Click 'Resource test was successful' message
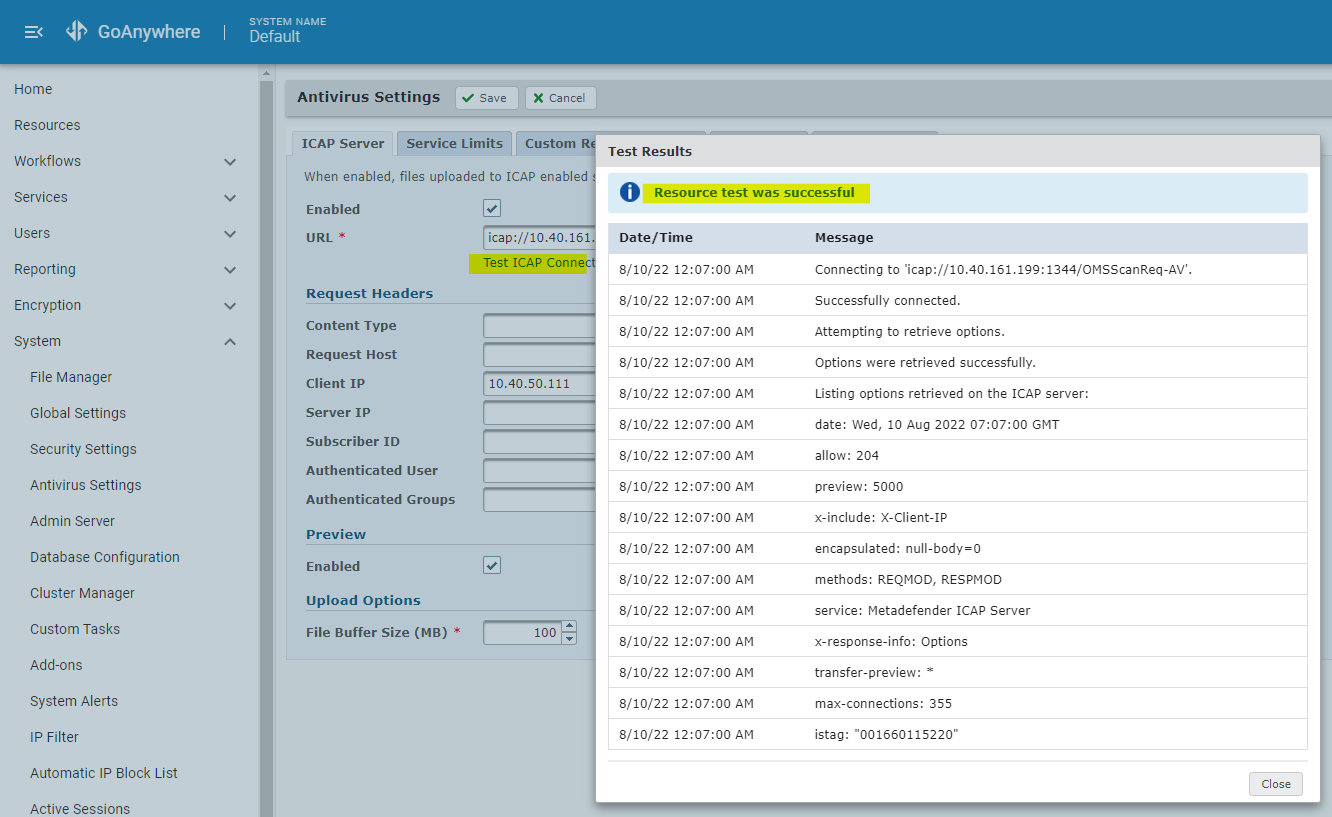1332x817 pixels. (x=754, y=192)
